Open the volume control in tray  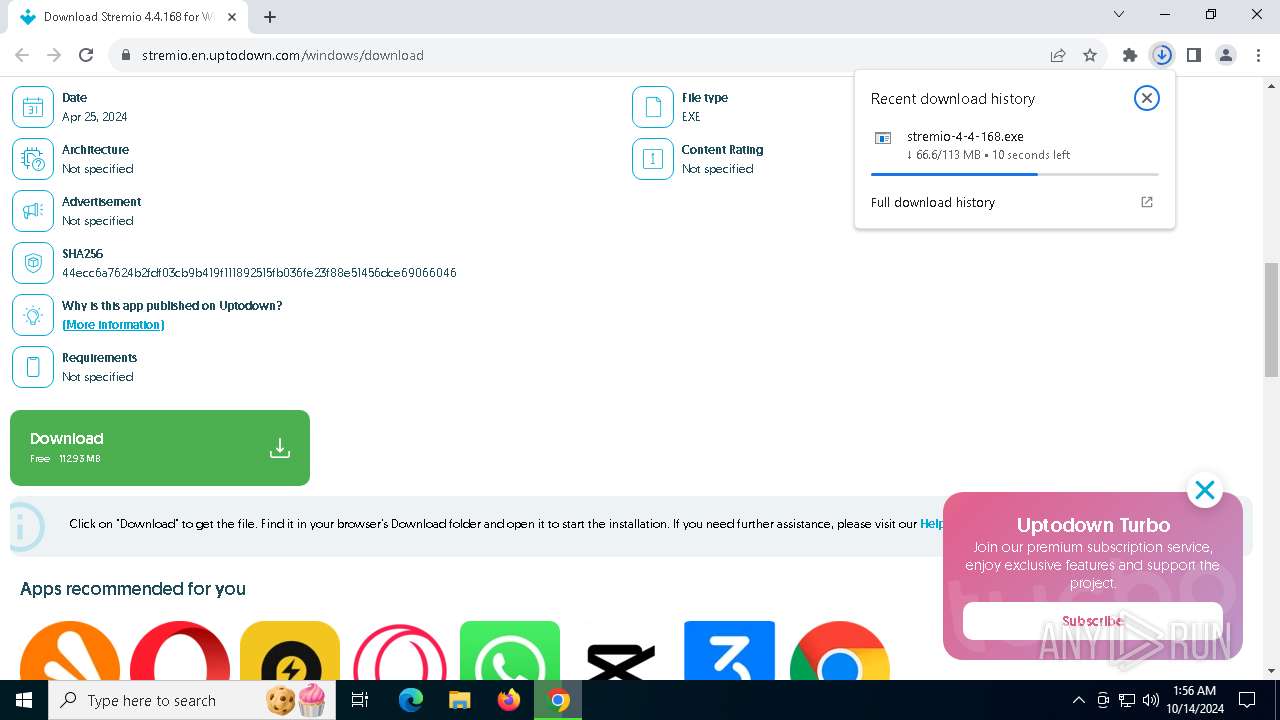tap(1150, 700)
